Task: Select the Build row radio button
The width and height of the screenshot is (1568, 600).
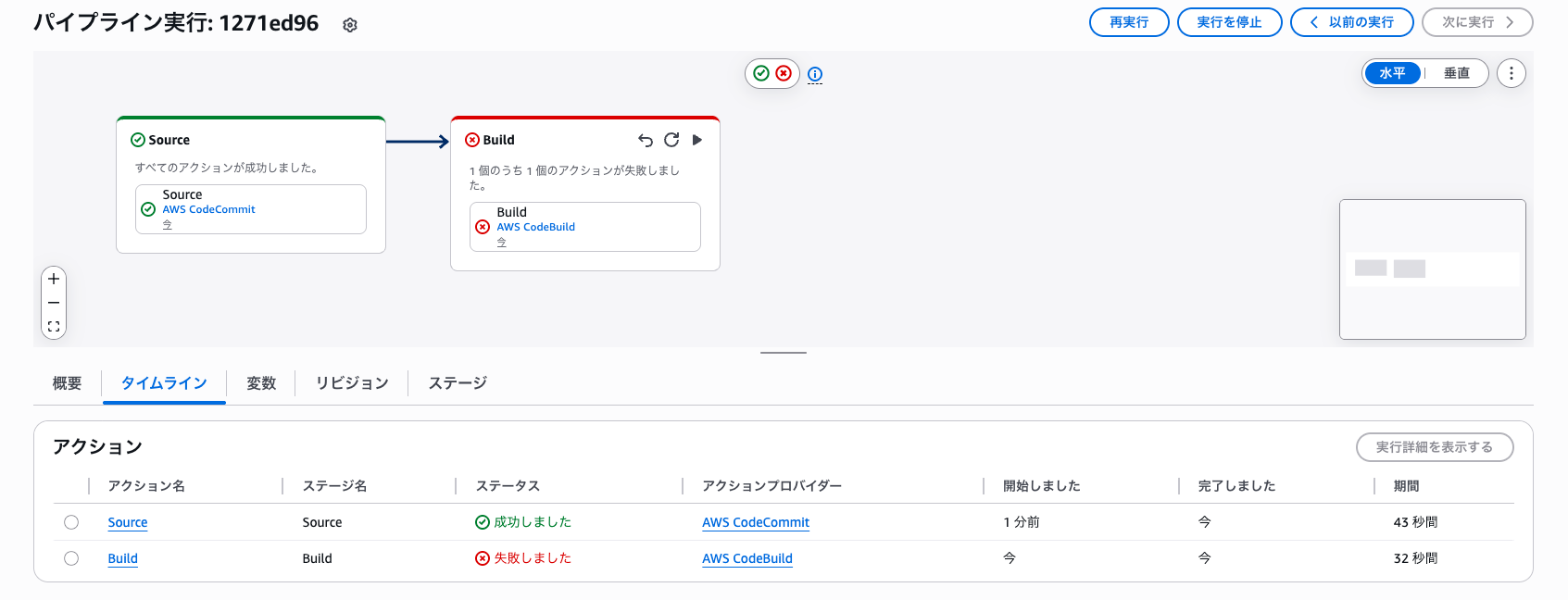Action: 71,558
